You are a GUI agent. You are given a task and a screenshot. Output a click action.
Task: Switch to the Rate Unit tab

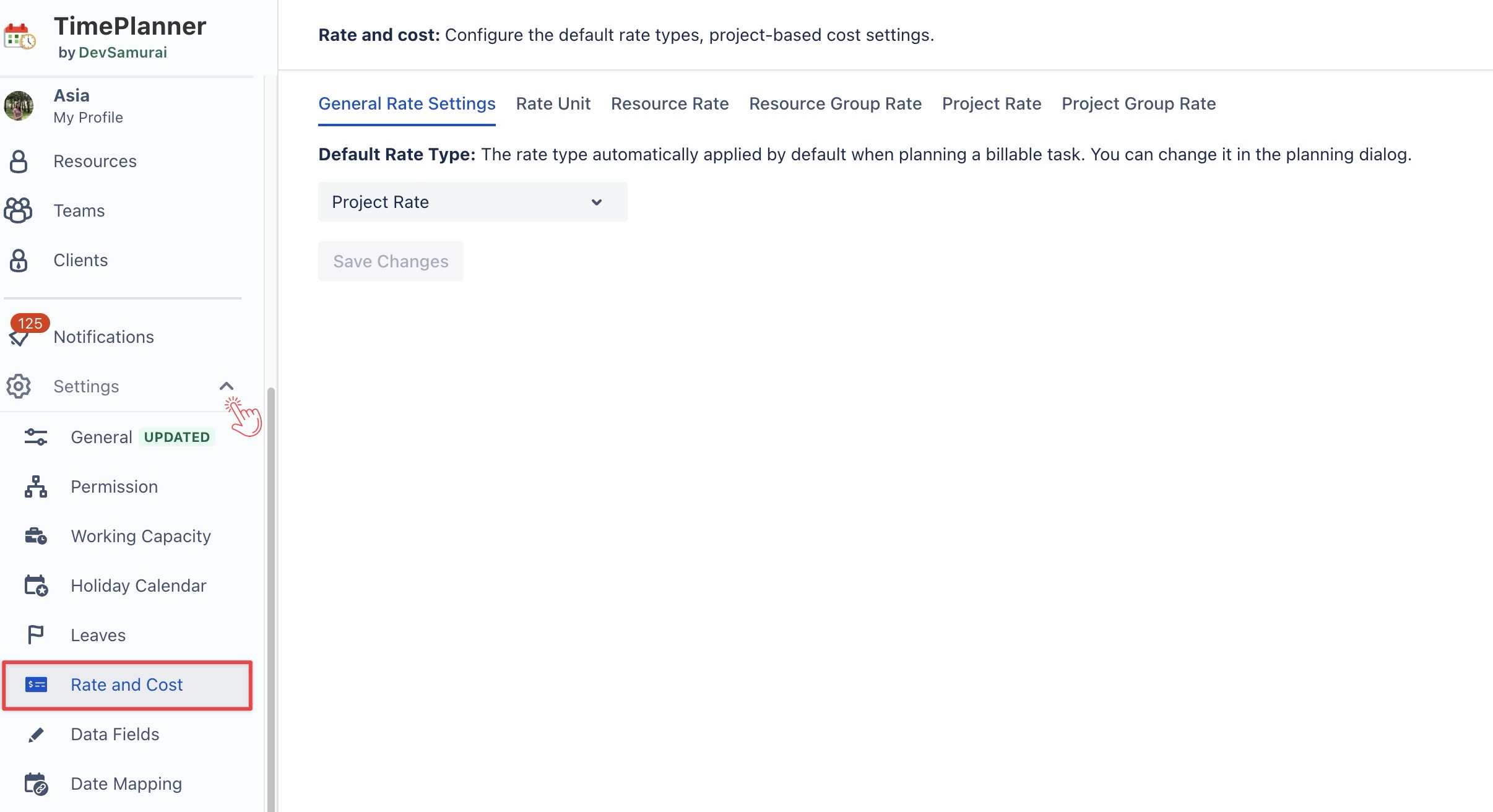pyautogui.click(x=553, y=104)
